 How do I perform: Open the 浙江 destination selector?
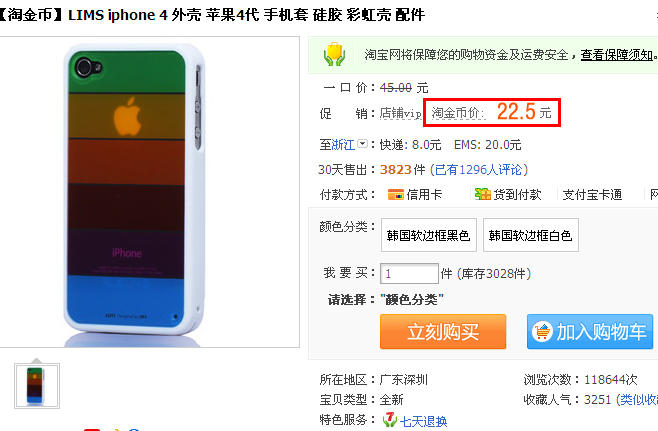pos(343,145)
